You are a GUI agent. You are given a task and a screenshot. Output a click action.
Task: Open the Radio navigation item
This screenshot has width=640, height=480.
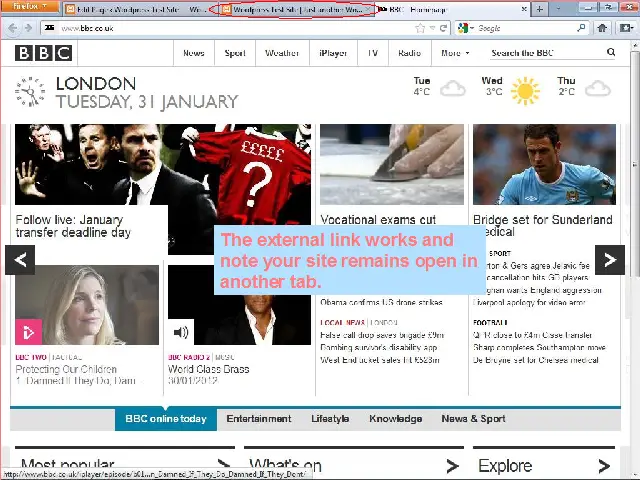coord(409,53)
